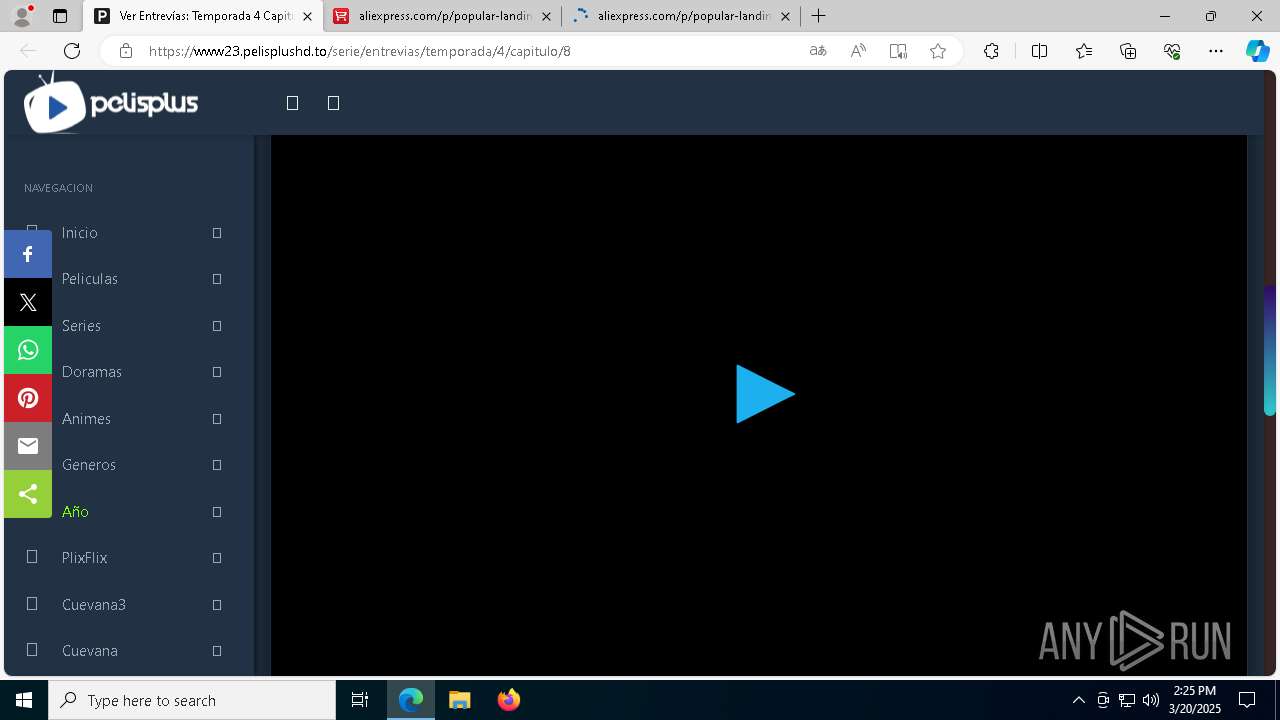
Task: Click the page vertical scrollbar
Action: (x=1270, y=350)
